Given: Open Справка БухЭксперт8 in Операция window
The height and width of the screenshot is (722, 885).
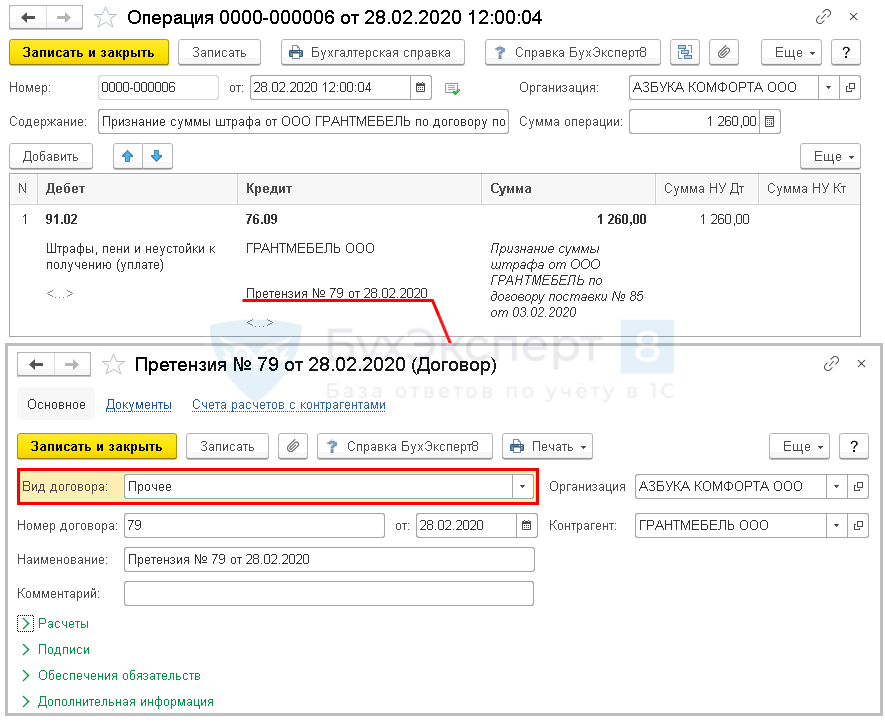Looking at the screenshot, I should (x=573, y=52).
